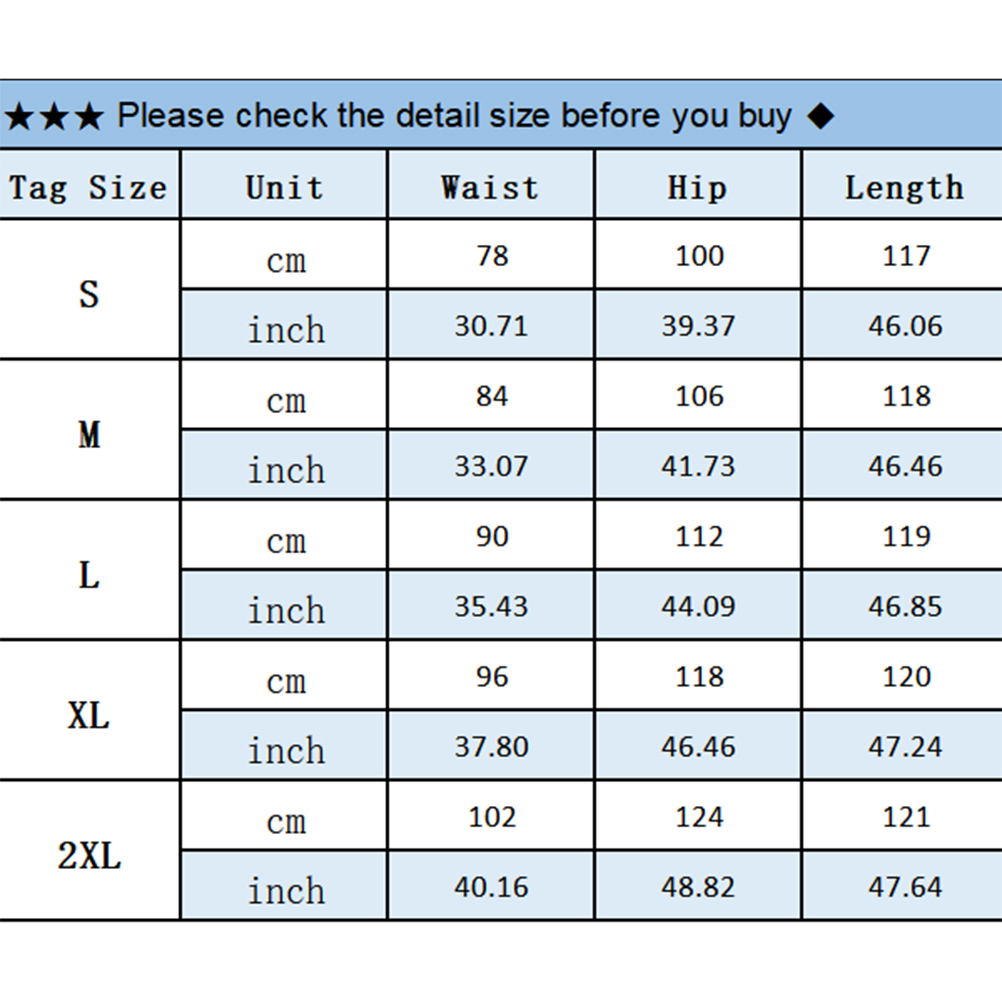Click the length value 47.64
Image resolution: width=1002 pixels, height=1002 pixels.
tap(905, 887)
